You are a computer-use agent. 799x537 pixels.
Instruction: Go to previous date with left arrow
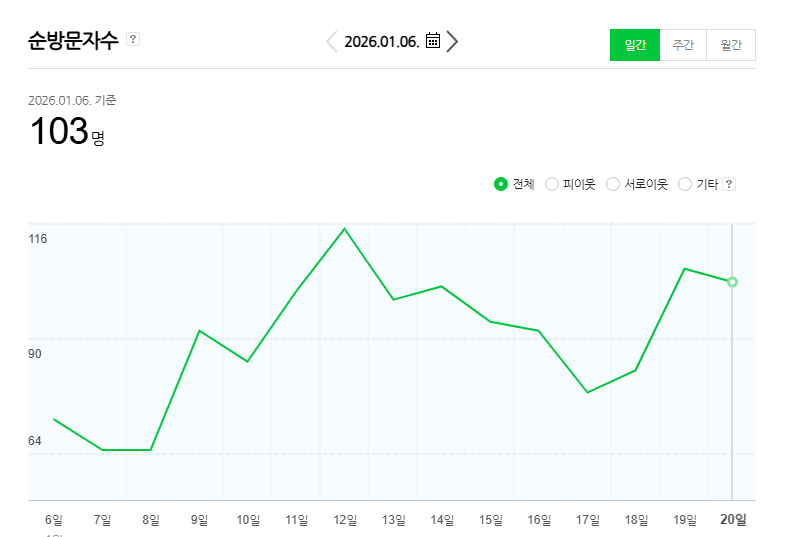pyautogui.click(x=332, y=41)
